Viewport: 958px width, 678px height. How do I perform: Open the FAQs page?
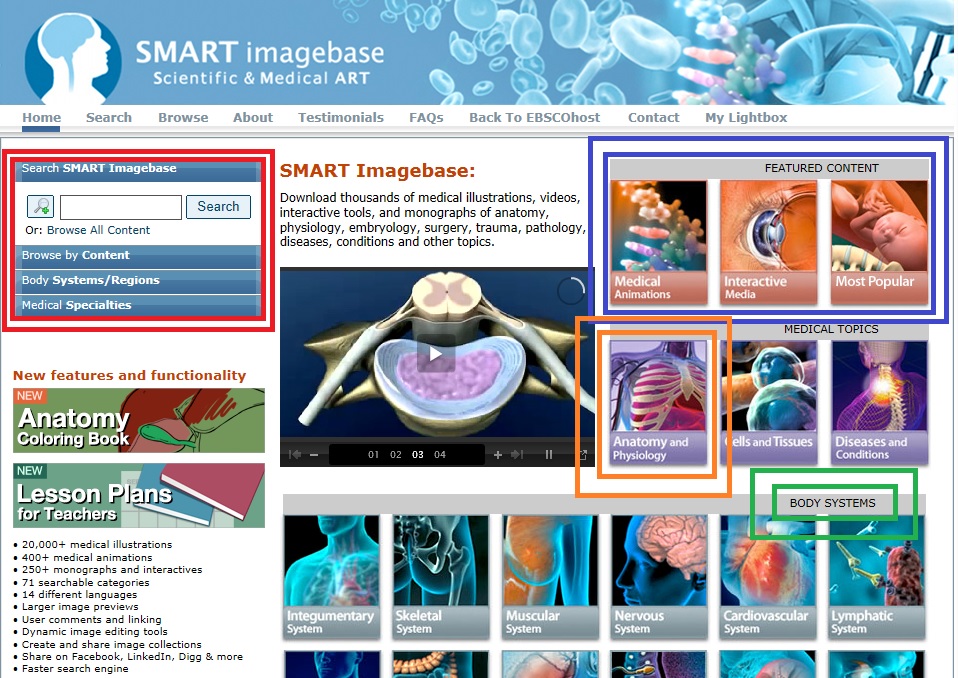[x=426, y=117]
